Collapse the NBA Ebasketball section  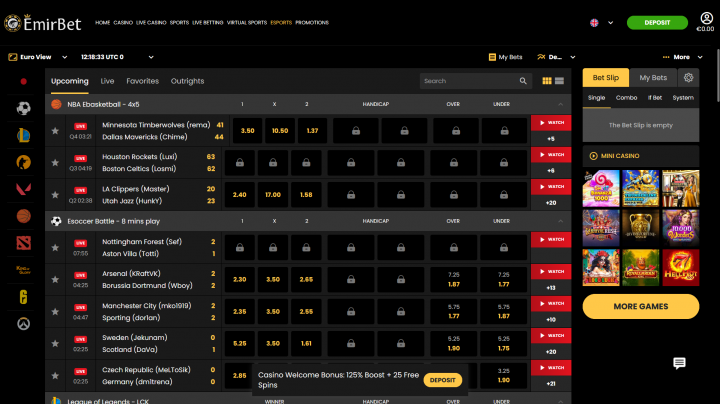(561, 104)
